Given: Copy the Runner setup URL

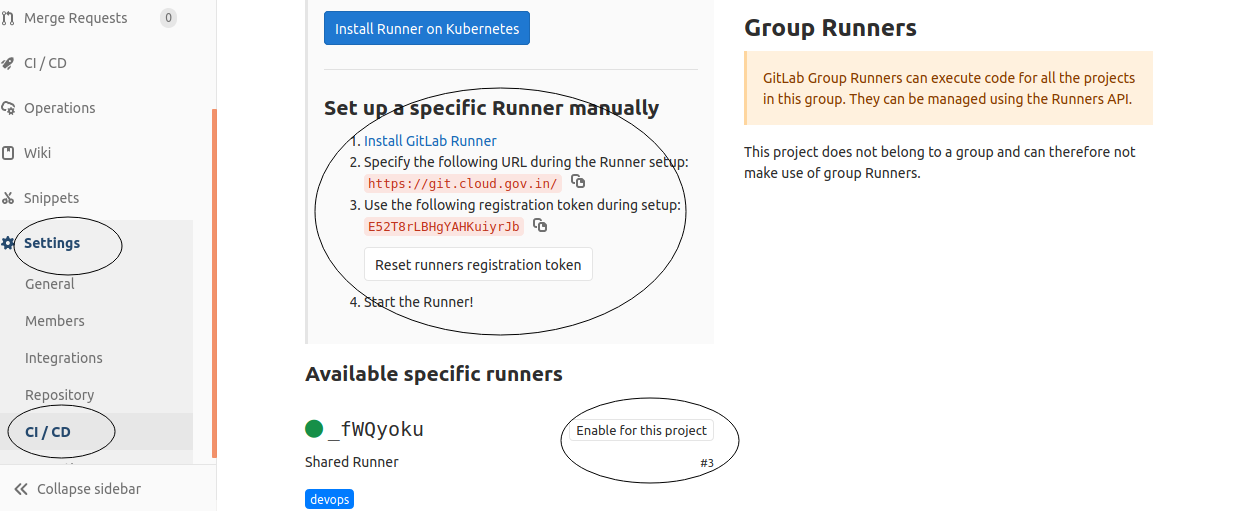Looking at the screenshot, I should [578, 182].
